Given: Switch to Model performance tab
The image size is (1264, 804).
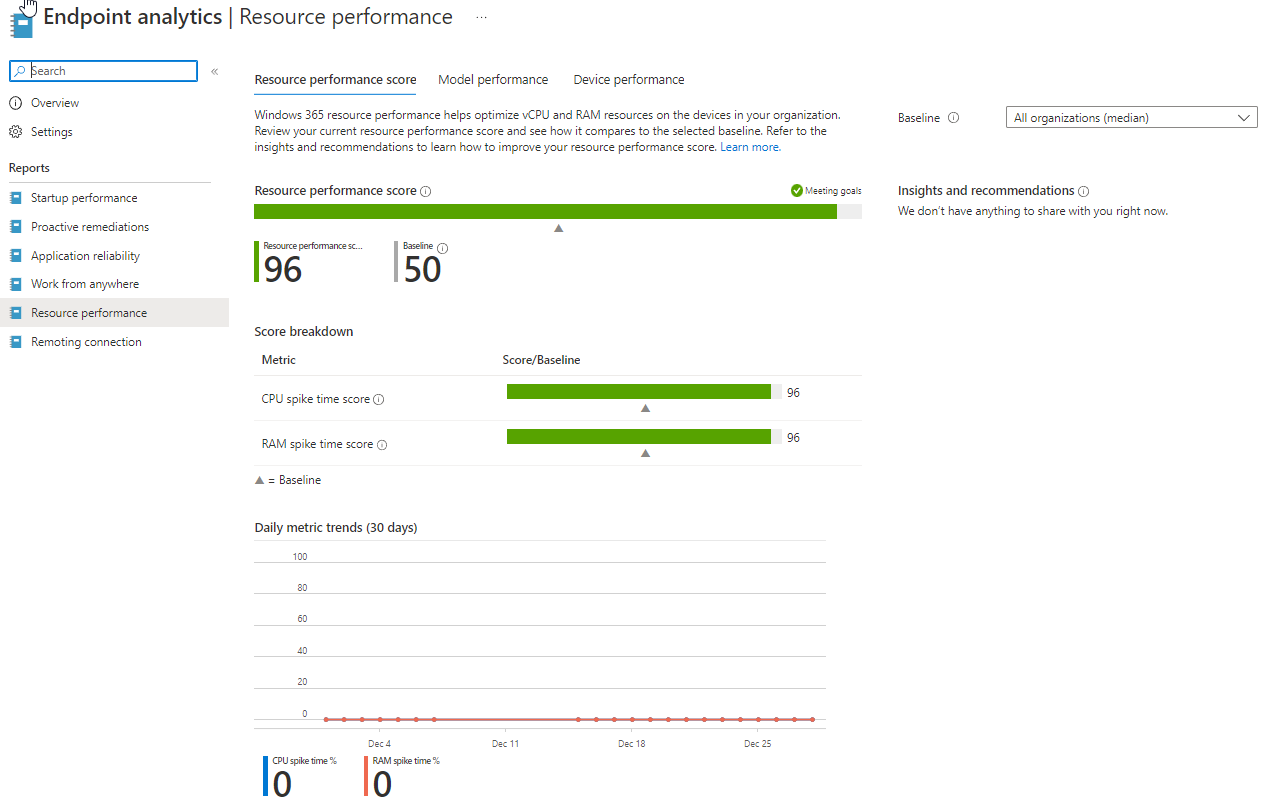Looking at the screenshot, I should (493, 80).
